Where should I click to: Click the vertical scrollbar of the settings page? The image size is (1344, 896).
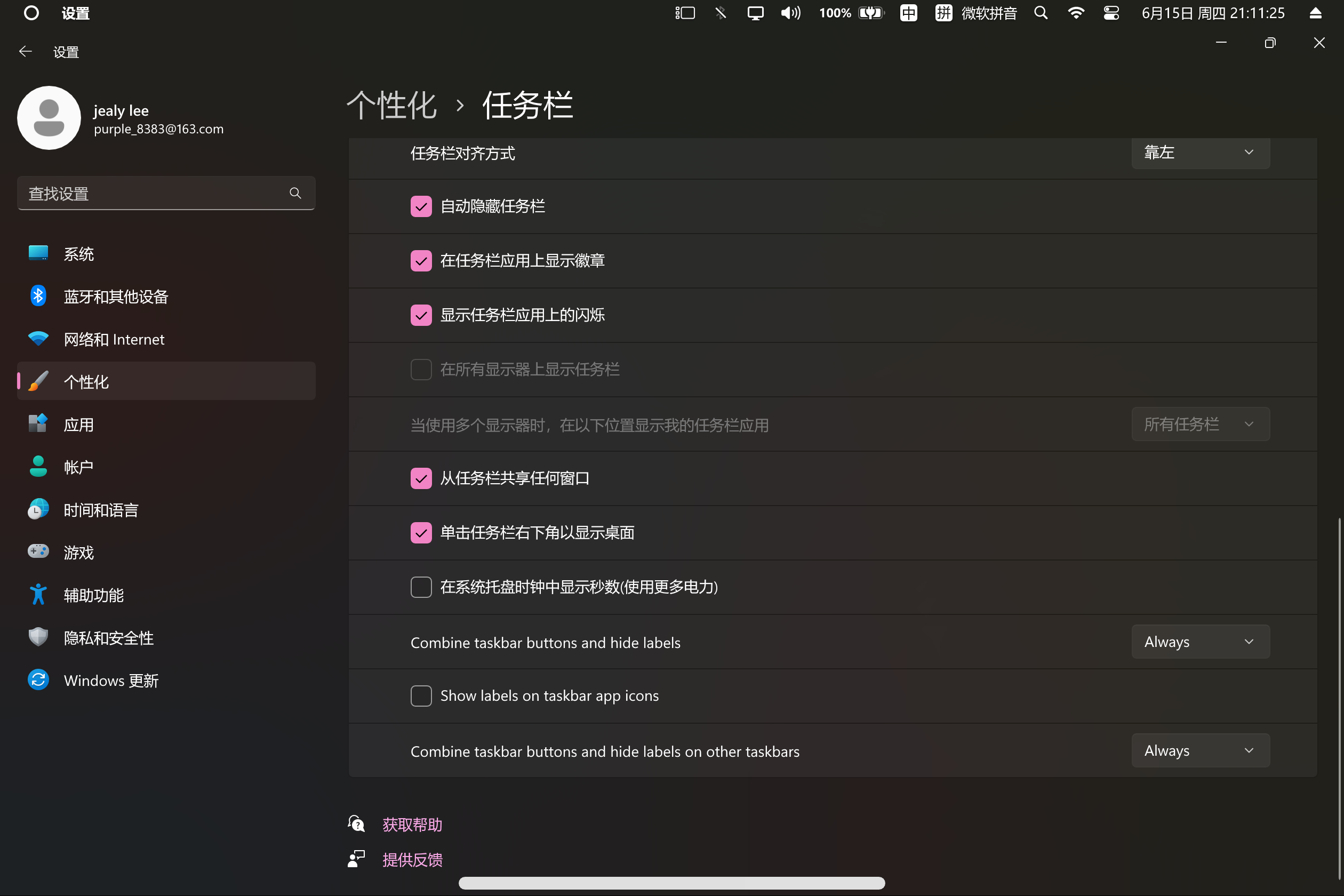pos(1339,698)
